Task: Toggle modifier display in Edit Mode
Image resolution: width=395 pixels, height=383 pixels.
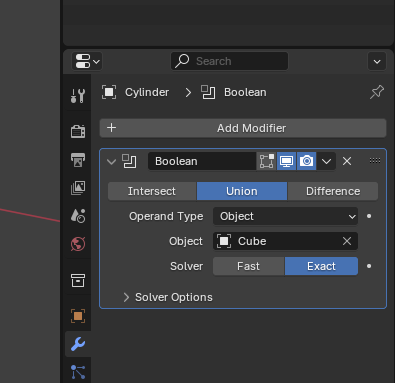Action: [x=266, y=161]
